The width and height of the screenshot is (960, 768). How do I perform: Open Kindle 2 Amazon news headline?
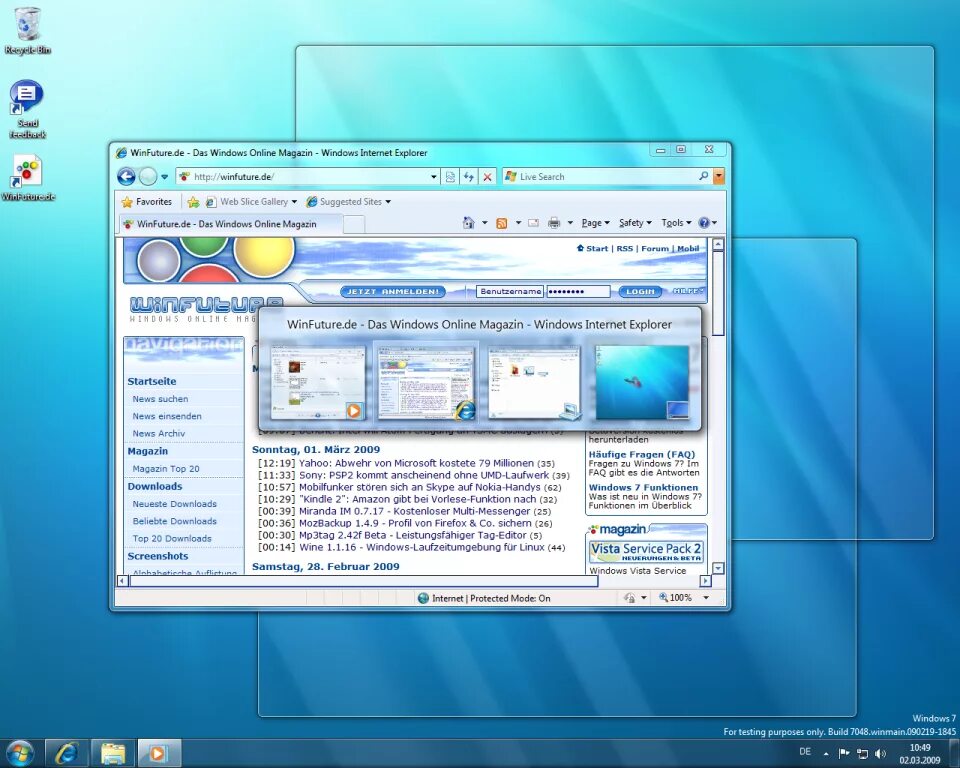(417, 499)
